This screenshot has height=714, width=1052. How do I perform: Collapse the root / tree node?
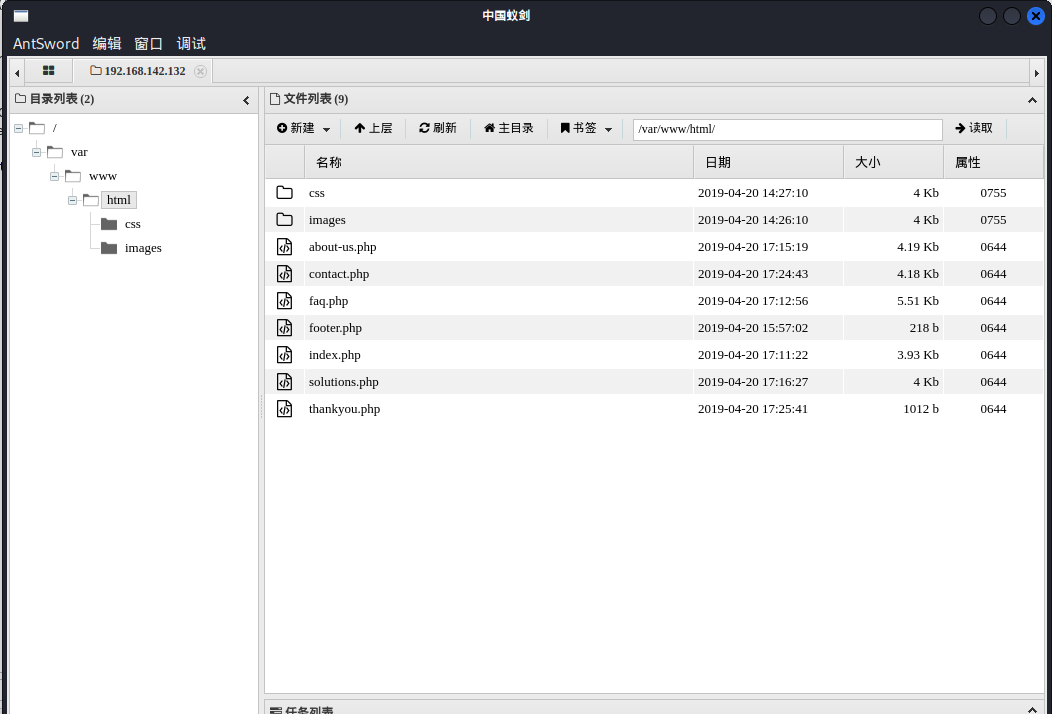tap(18, 128)
